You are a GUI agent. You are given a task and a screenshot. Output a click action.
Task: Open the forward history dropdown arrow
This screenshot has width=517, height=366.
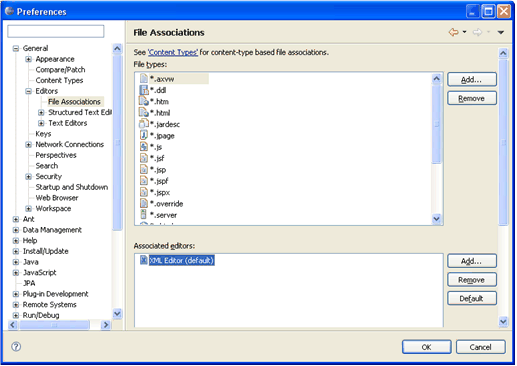[x=489, y=32]
